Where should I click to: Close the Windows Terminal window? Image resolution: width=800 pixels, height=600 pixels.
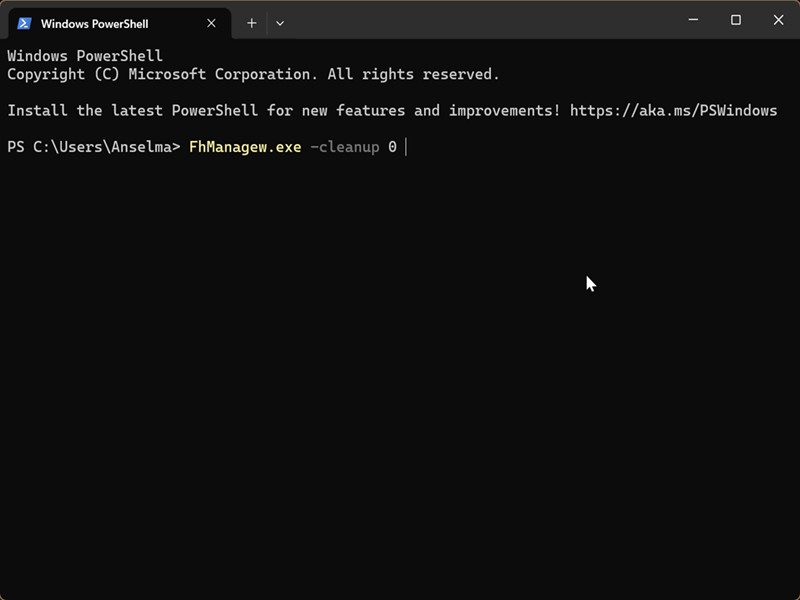click(779, 20)
